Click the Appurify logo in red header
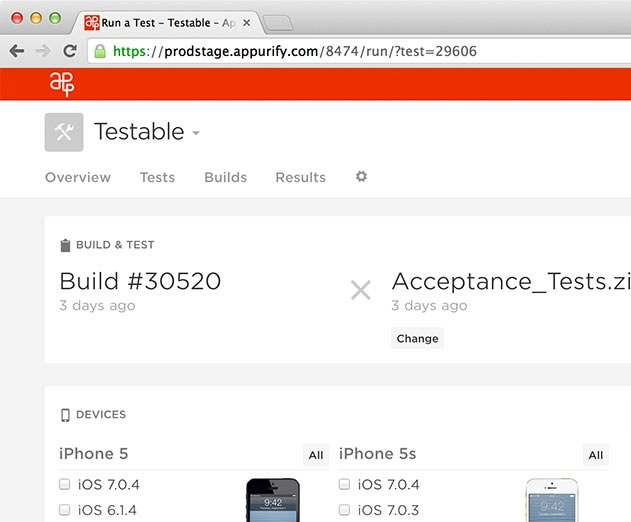This screenshot has height=522, width=631. (x=62, y=84)
